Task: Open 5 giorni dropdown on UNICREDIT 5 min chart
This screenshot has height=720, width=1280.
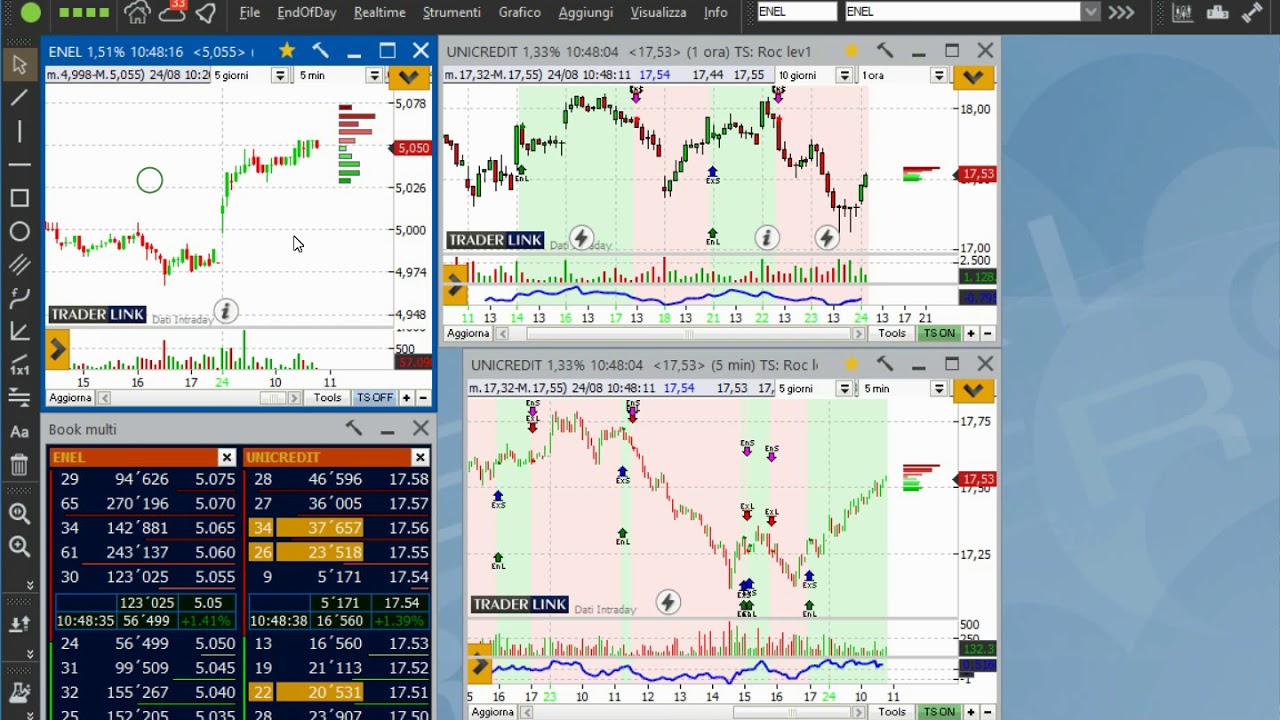Action: coord(844,388)
